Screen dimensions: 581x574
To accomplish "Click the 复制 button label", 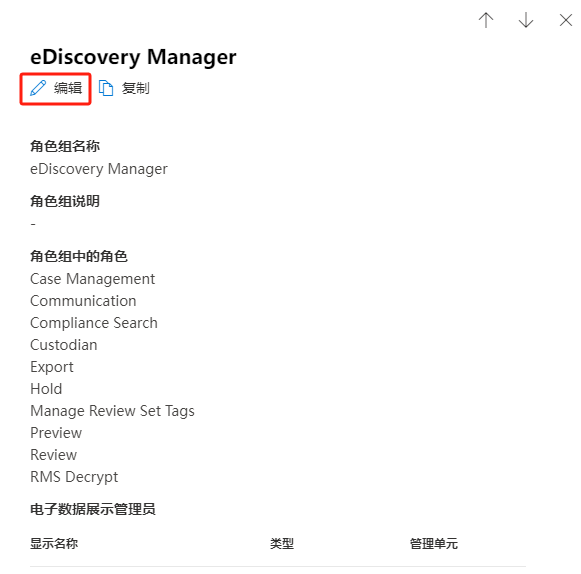I will tap(136, 88).
